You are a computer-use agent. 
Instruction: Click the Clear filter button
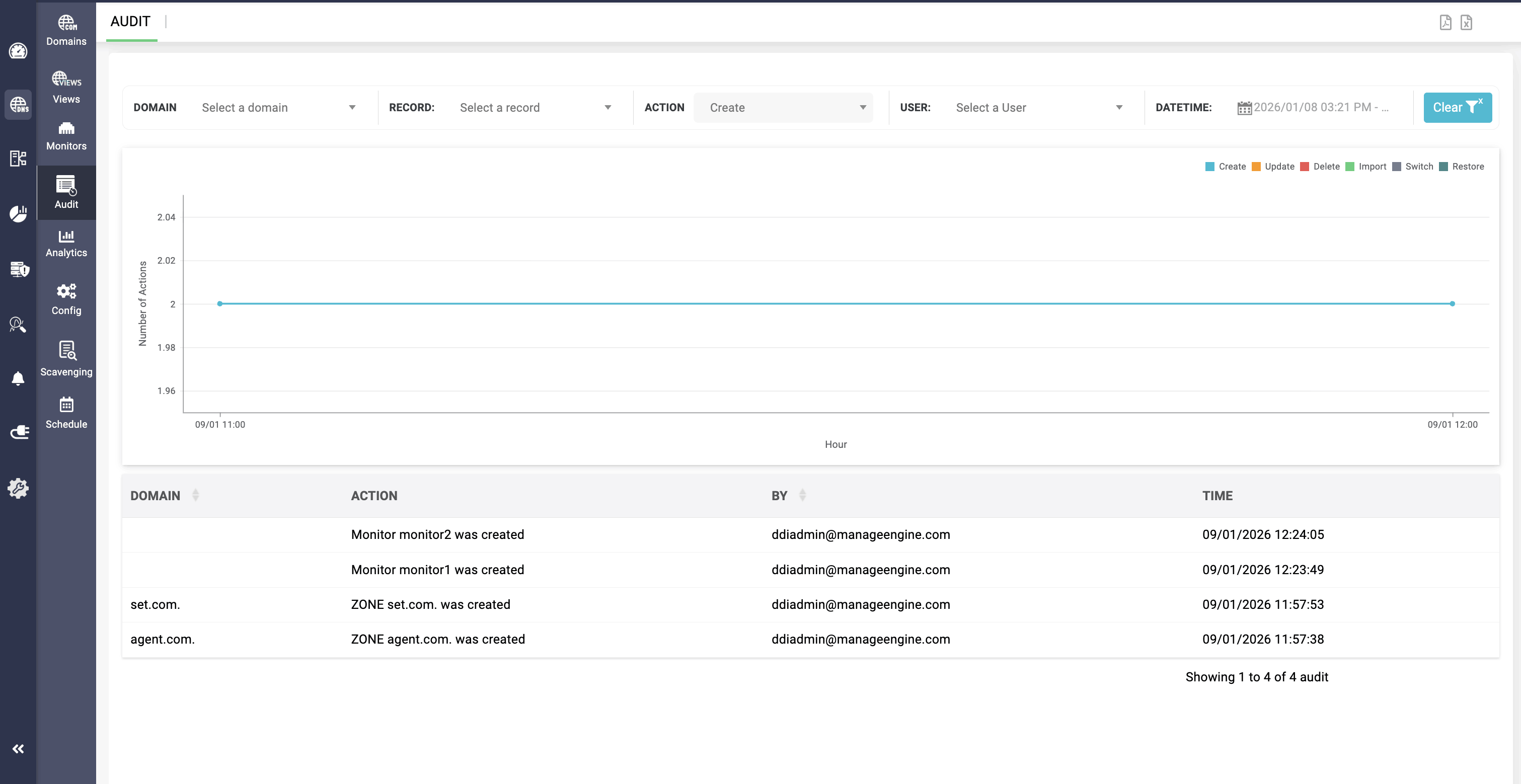1457,108
